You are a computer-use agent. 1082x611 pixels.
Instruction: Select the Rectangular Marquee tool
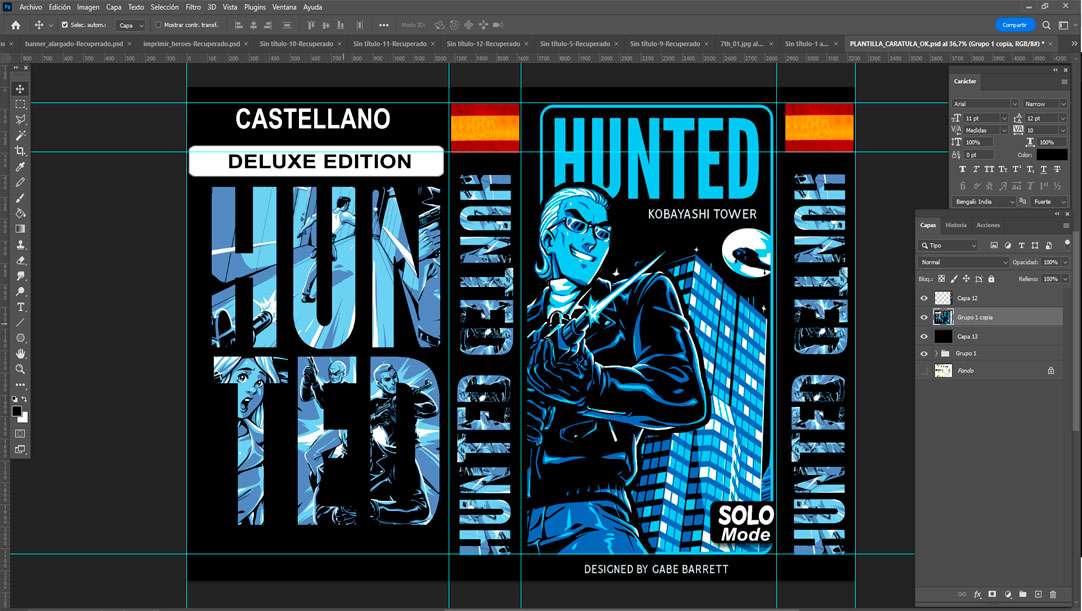tap(20, 104)
